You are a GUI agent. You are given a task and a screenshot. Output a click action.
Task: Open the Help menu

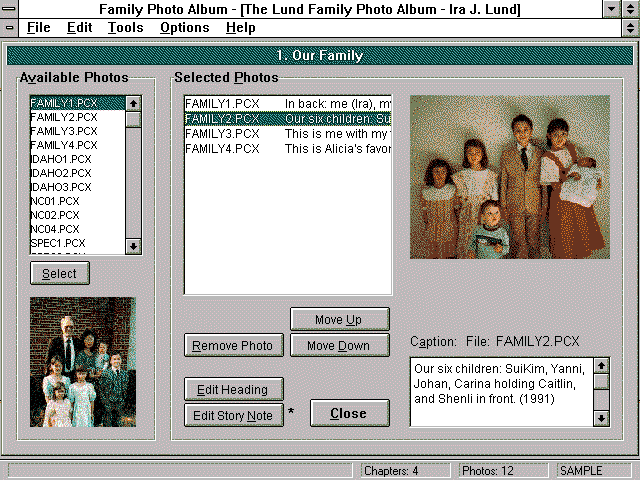(x=241, y=27)
